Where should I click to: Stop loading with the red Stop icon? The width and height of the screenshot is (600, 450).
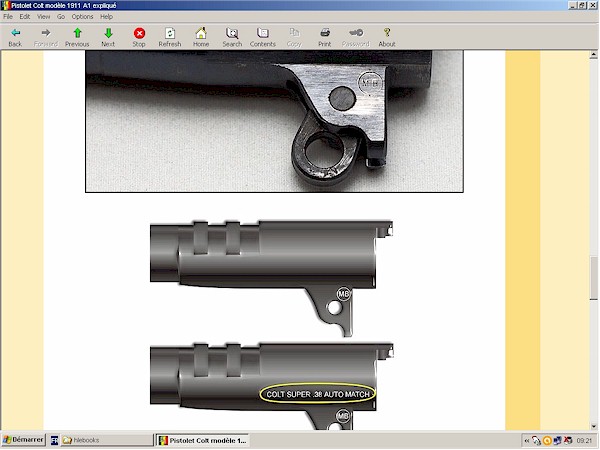[139, 38]
